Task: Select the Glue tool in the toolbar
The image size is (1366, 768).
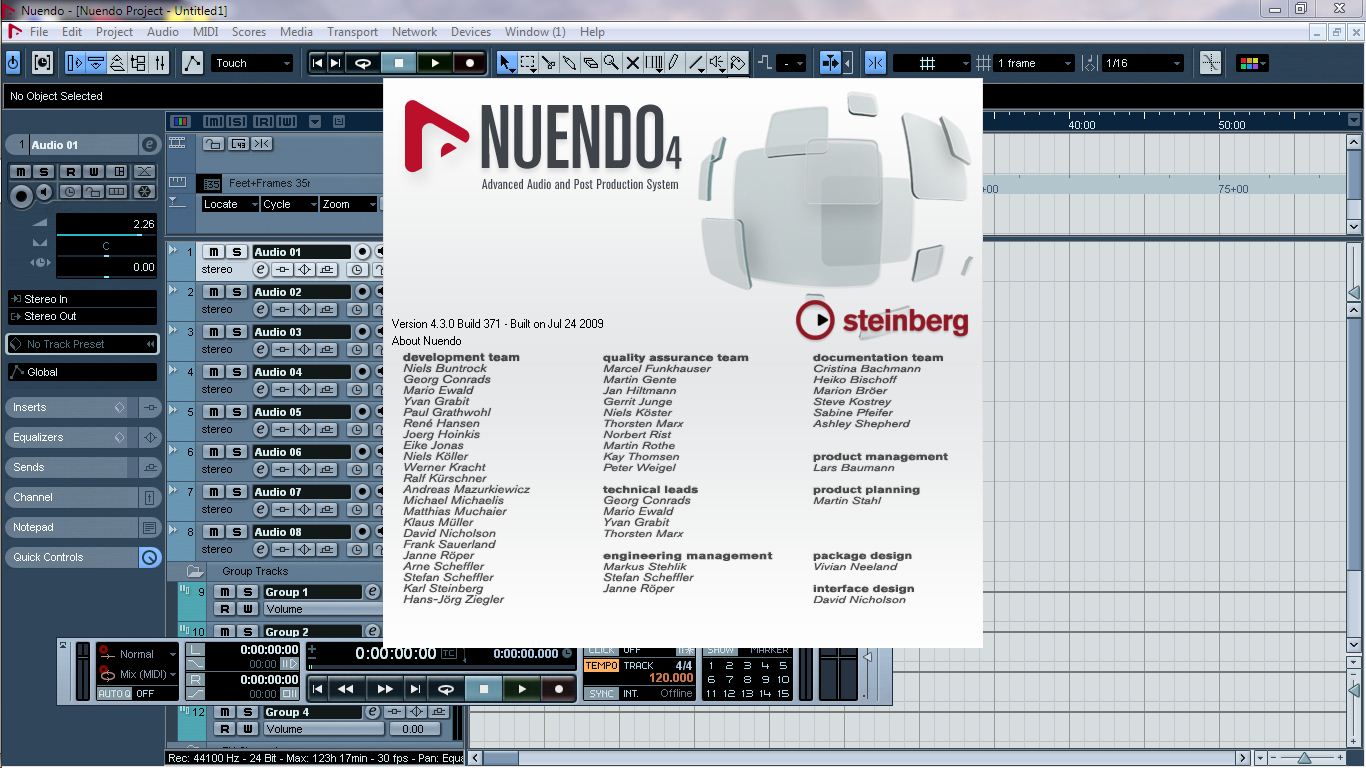Action: [569, 62]
